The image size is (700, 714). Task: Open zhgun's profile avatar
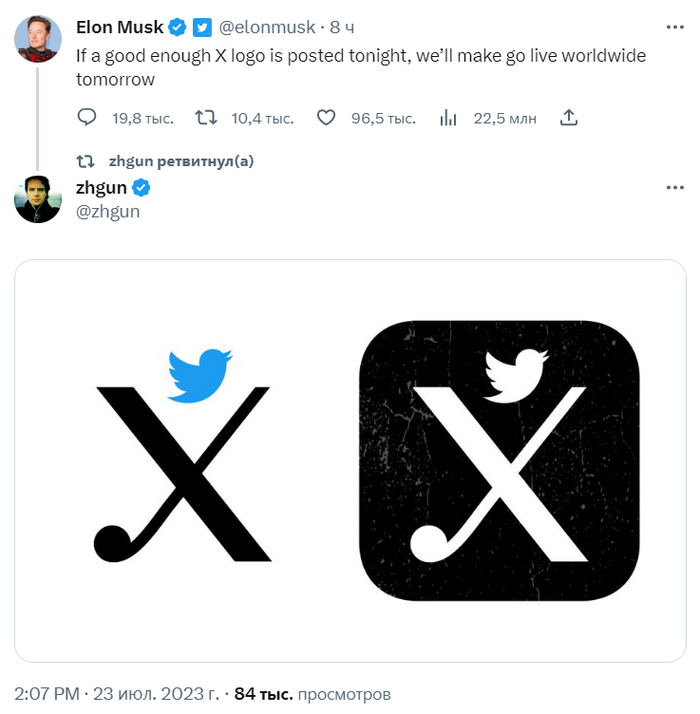(38, 198)
